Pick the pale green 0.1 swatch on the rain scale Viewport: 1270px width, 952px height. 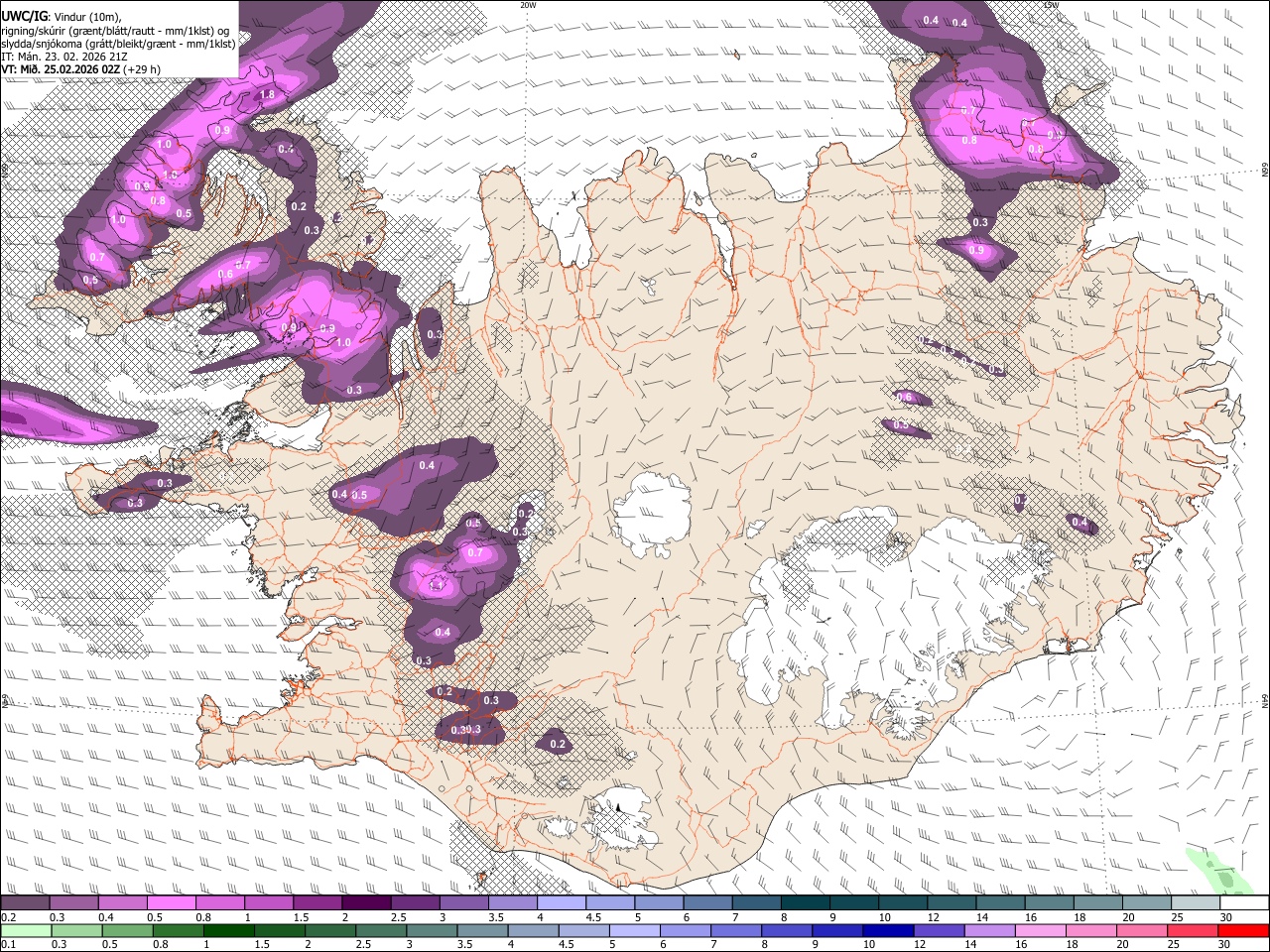[26, 930]
